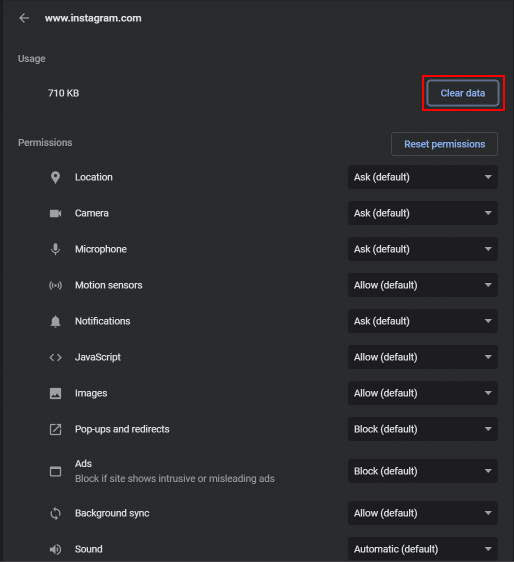Click the Sound label
514x562 pixels.
(89, 549)
